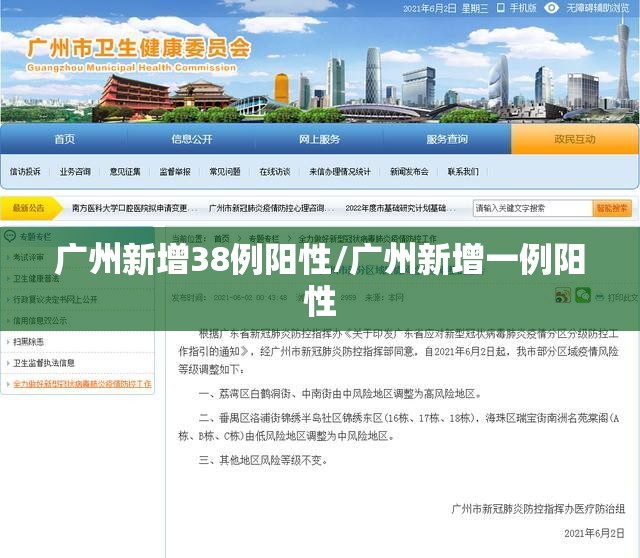Click the closing date 2021年6月2日
This screenshot has height=558, width=640.
click(x=594, y=533)
